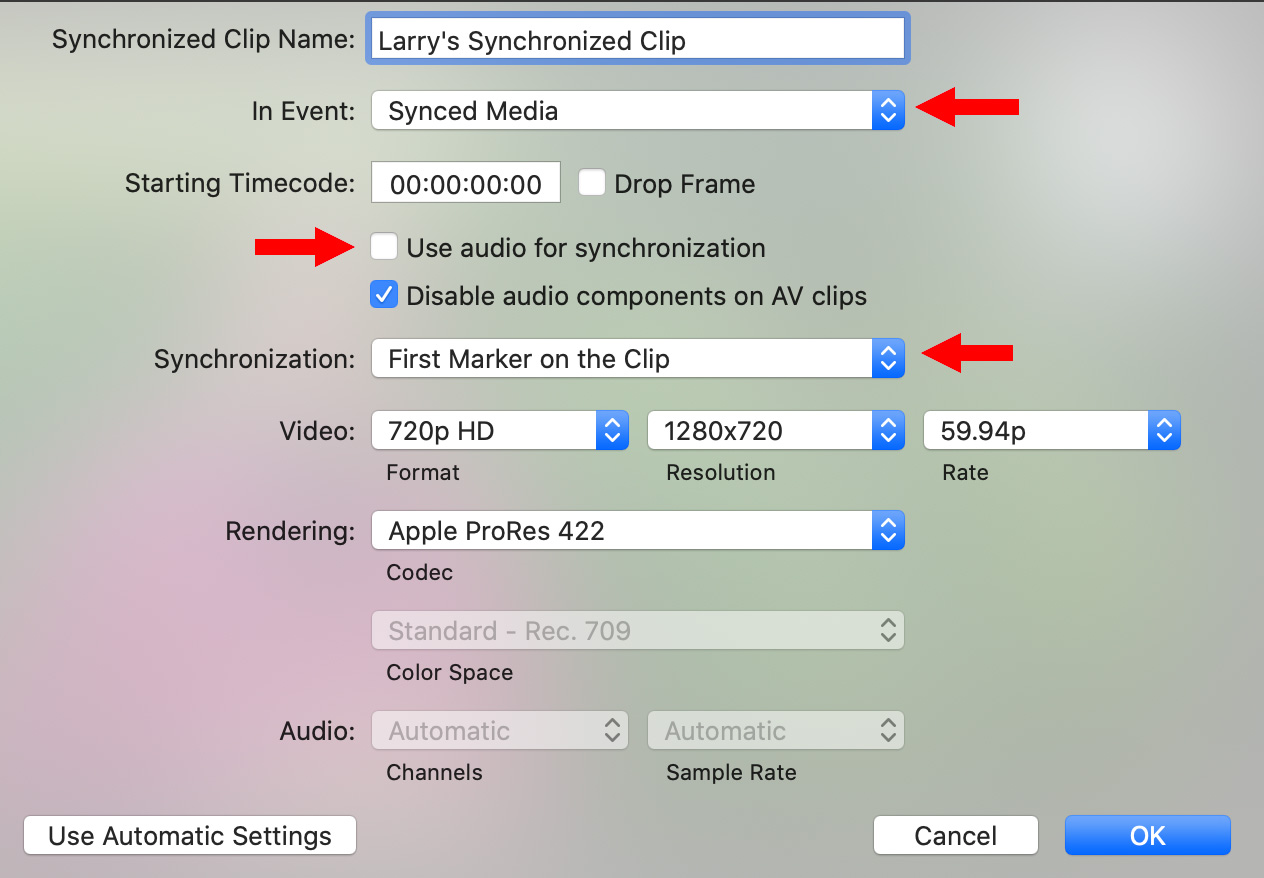Check Use audio for synchronization

[384, 247]
